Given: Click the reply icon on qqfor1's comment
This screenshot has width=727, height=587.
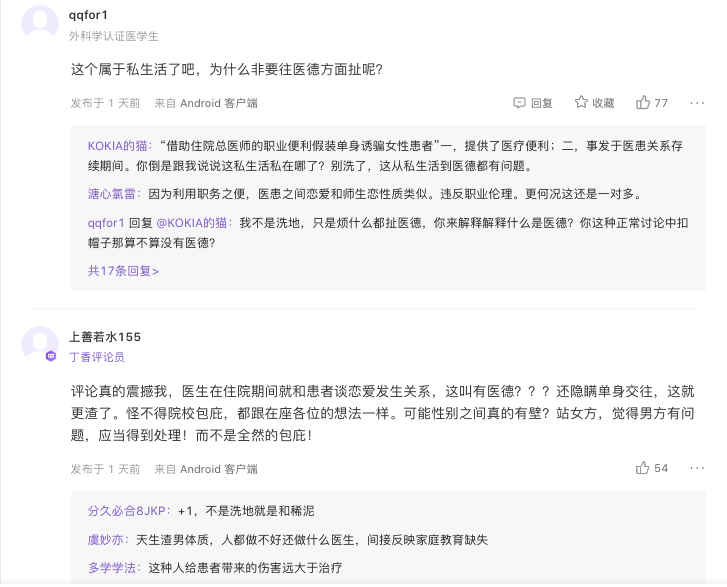Looking at the screenshot, I should [519, 102].
